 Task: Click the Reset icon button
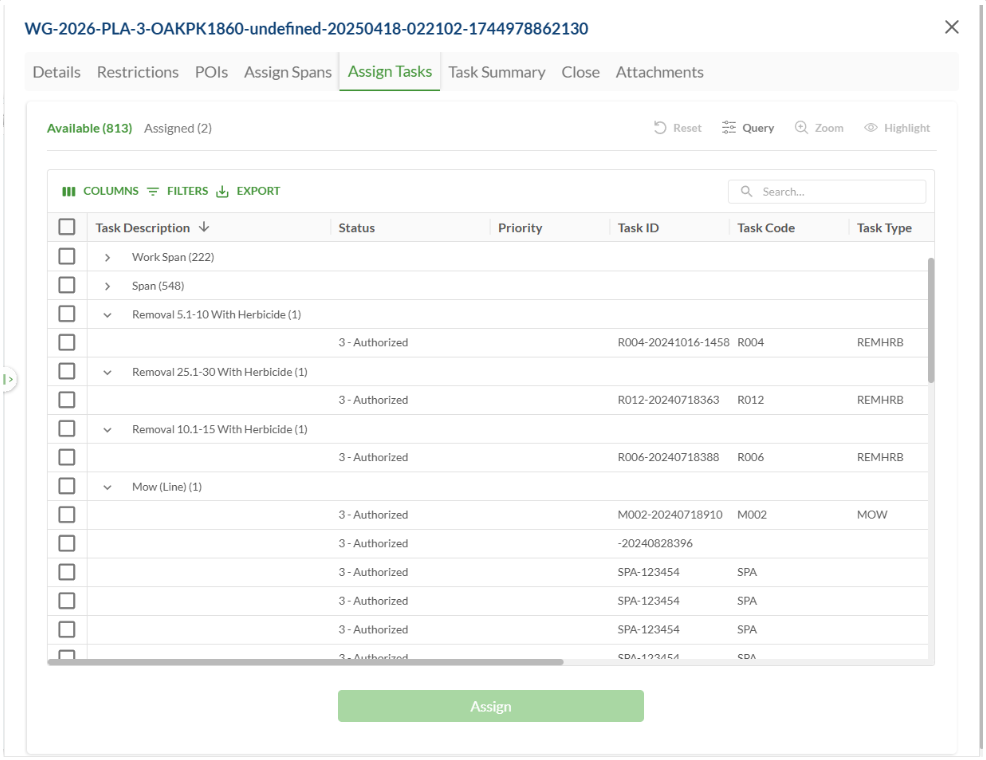(x=660, y=128)
